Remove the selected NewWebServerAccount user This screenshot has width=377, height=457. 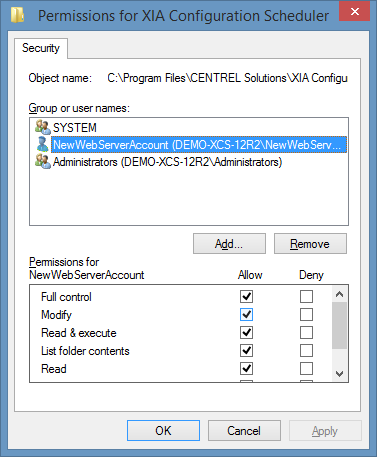[310, 244]
